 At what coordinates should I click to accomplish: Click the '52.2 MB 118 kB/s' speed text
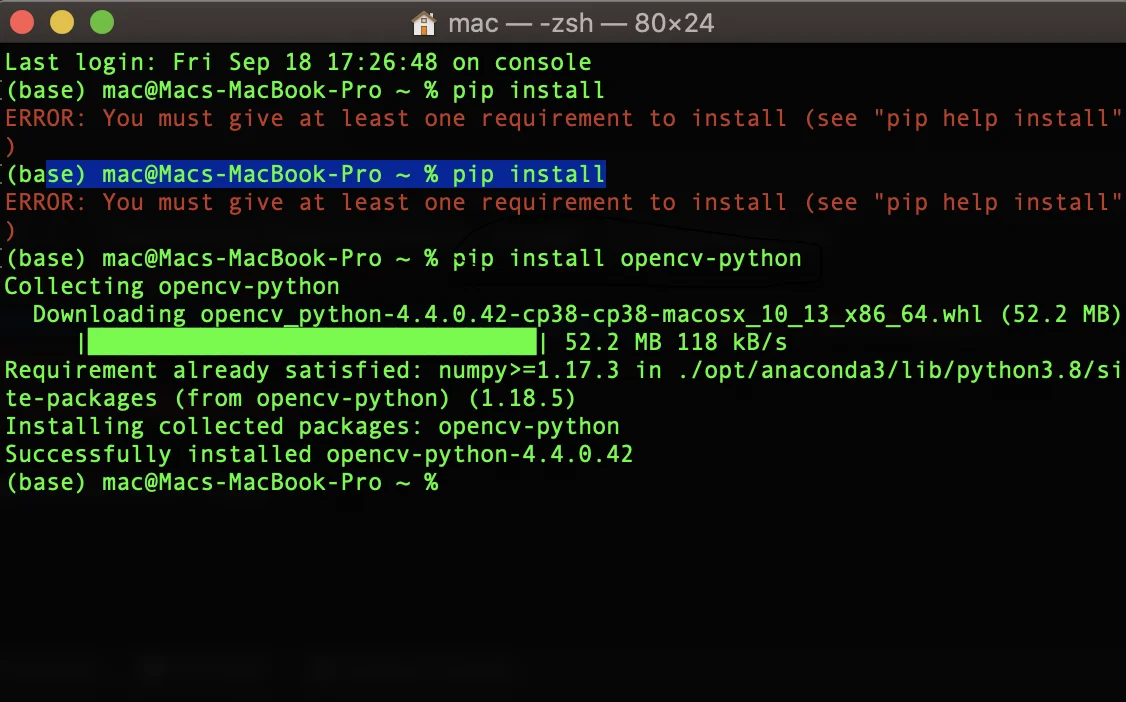[675, 342]
